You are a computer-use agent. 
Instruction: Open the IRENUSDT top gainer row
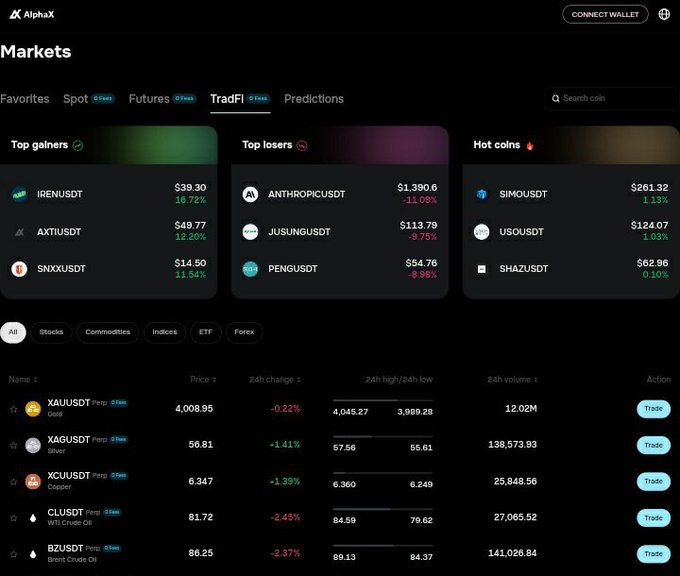tap(108, 194)
